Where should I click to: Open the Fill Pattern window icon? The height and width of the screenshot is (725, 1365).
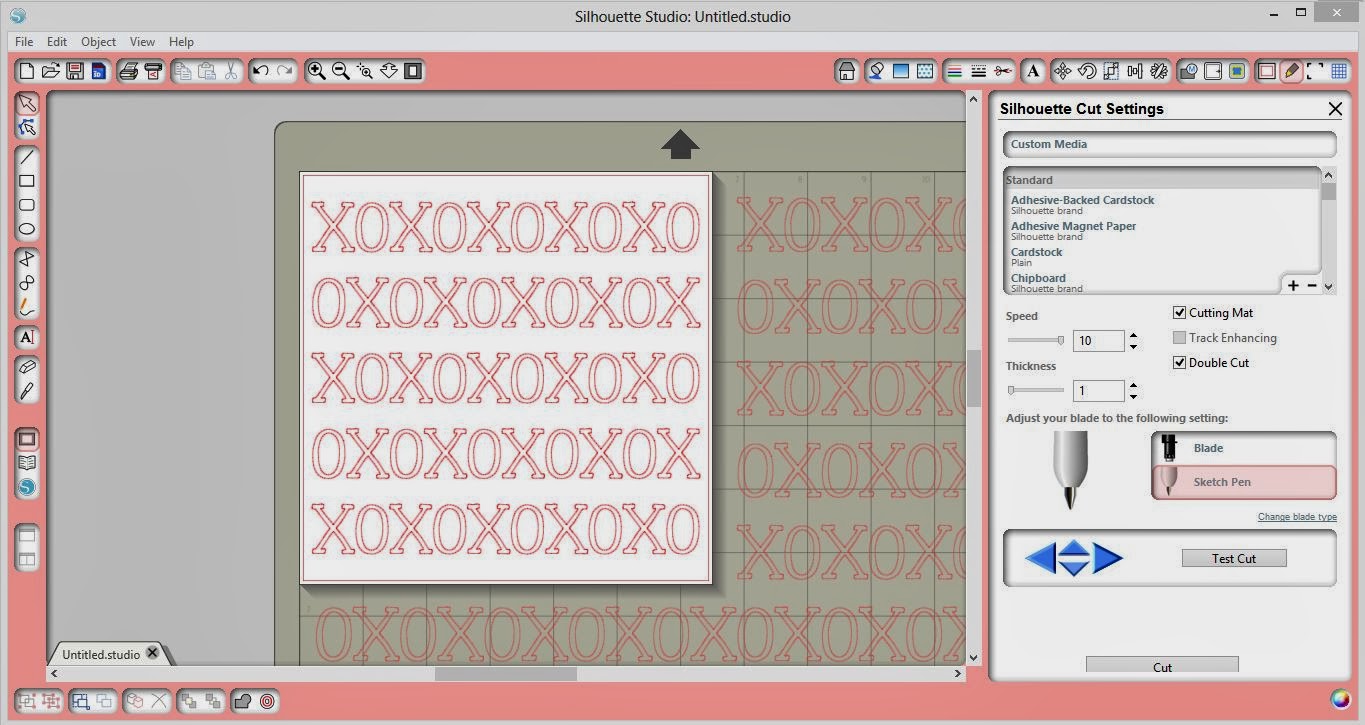925,71
